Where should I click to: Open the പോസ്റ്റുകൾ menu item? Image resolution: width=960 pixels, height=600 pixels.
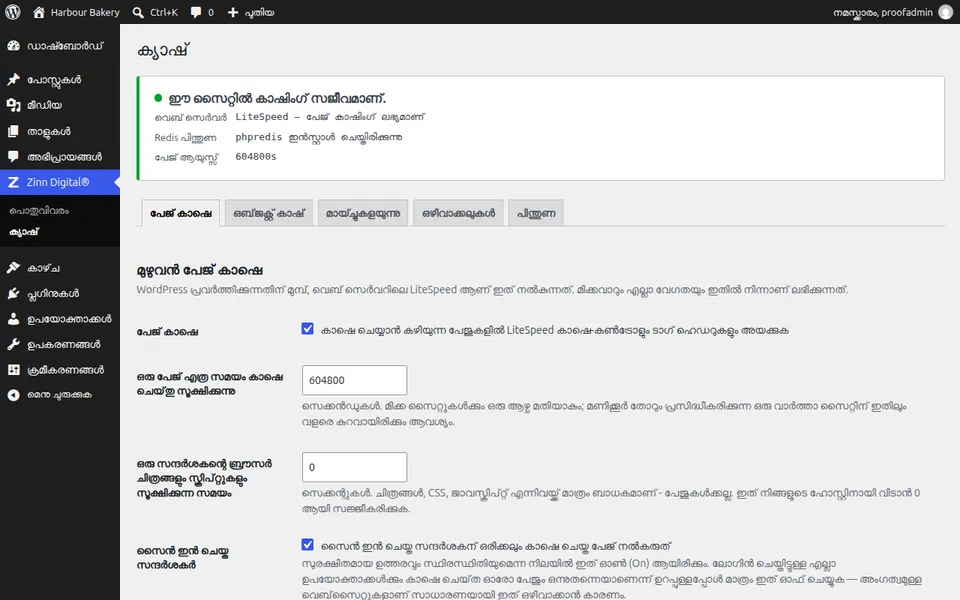click(60, 80)
